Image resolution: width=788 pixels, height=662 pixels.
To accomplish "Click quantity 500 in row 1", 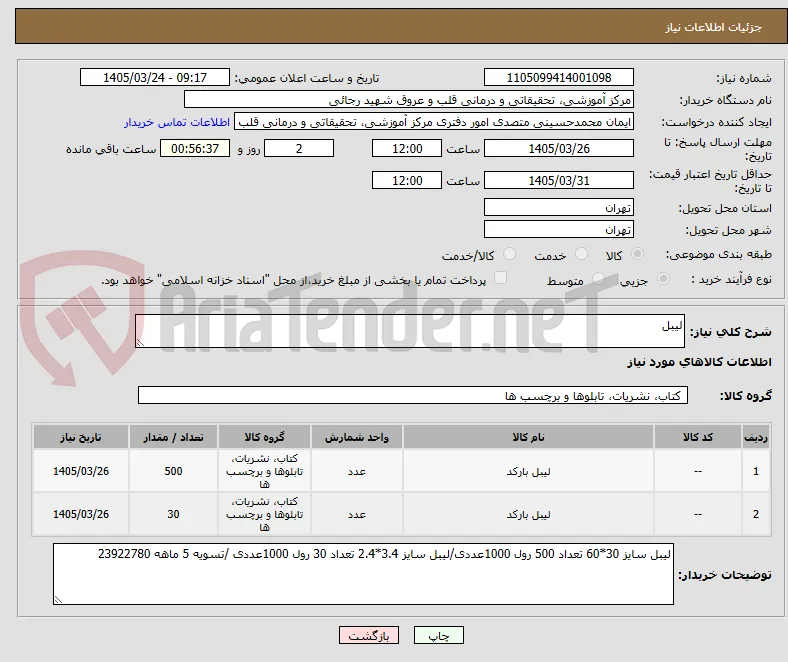I will click(x=173, y=471).
